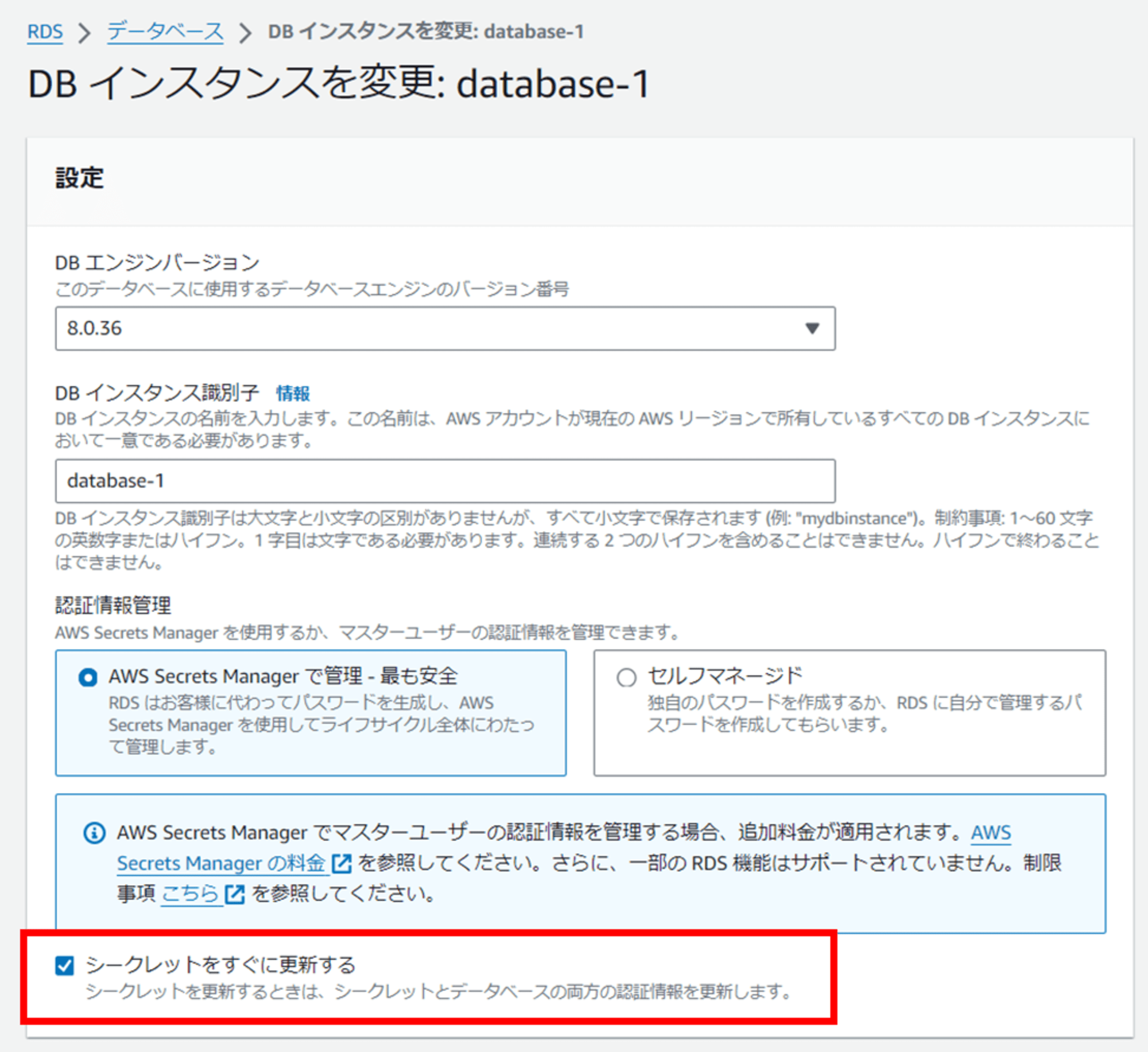Go to データベース breadcrumb link

(165, 32)
